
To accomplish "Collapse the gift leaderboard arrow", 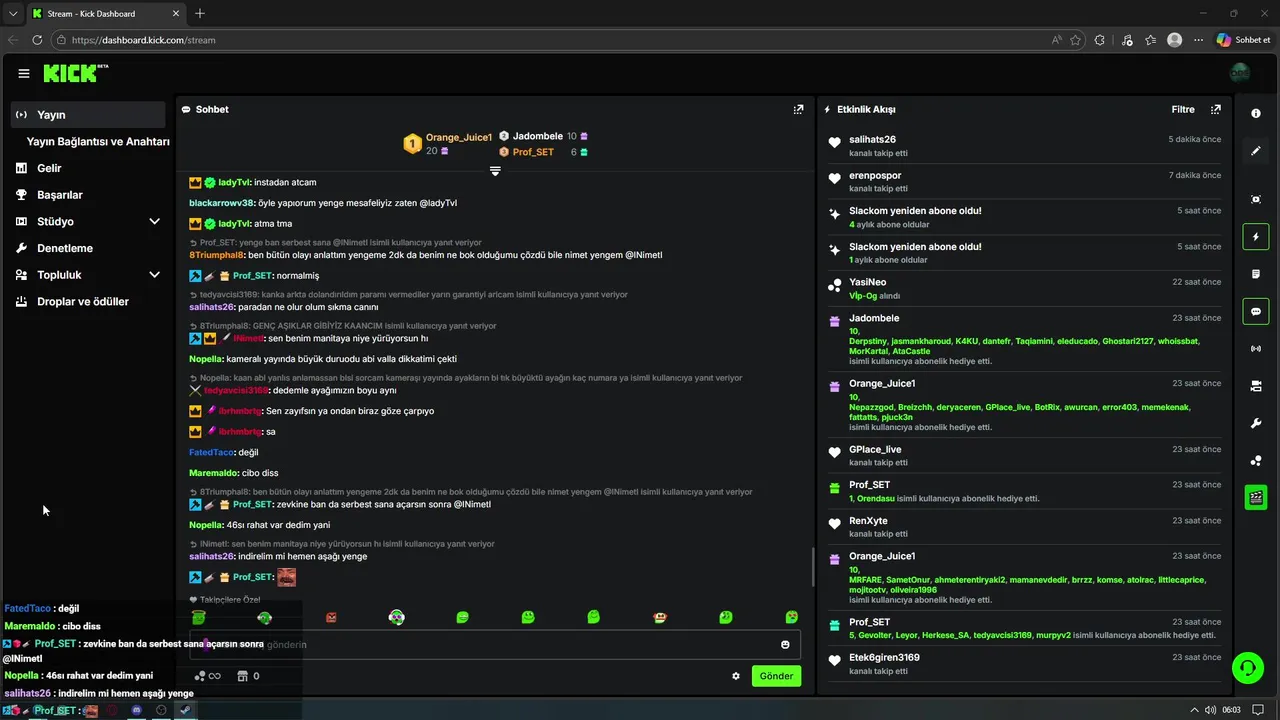I will [495, 171].
